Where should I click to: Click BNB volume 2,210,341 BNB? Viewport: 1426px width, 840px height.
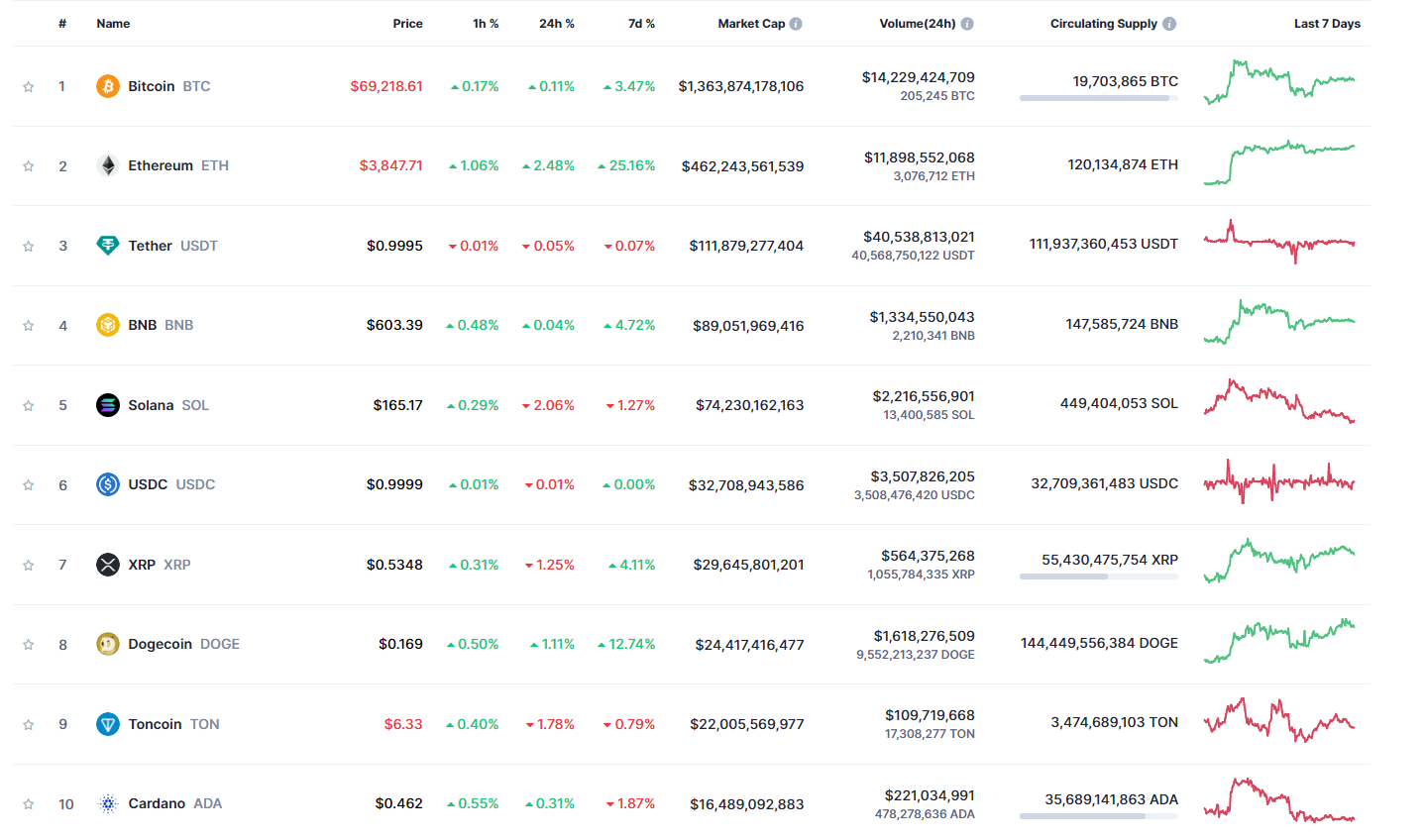pyautogui.click(x=933, y=336)
